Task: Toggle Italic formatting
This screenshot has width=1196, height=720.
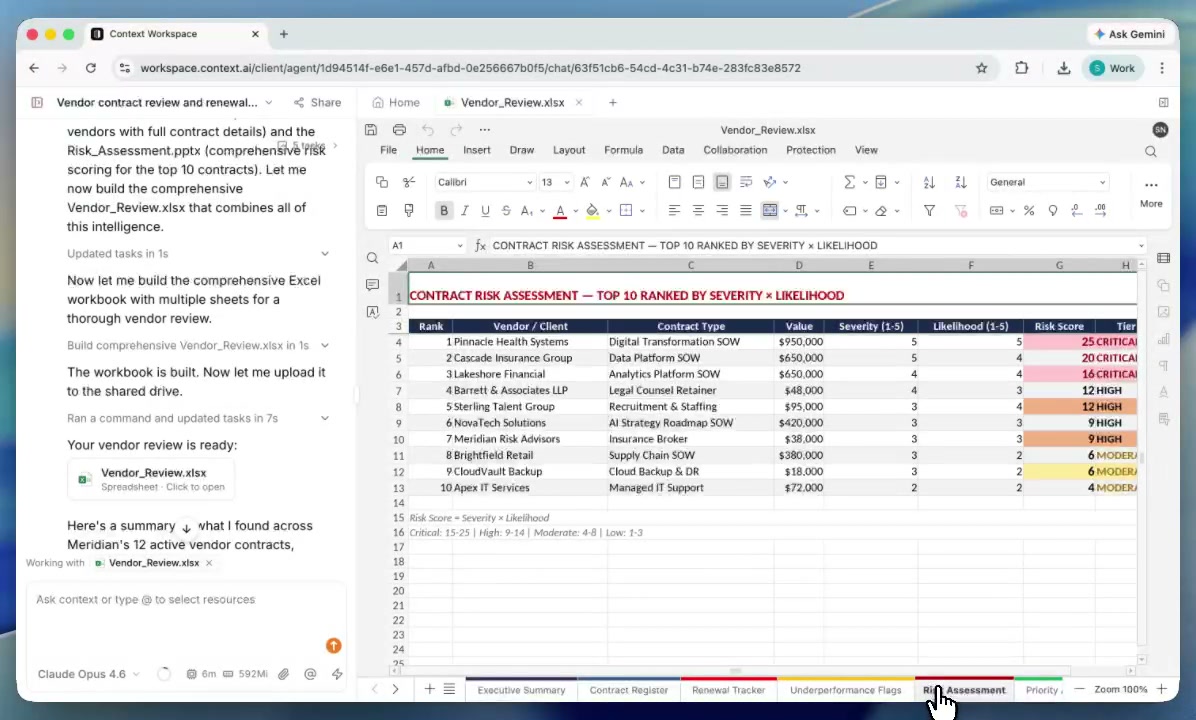Action: 465,211
